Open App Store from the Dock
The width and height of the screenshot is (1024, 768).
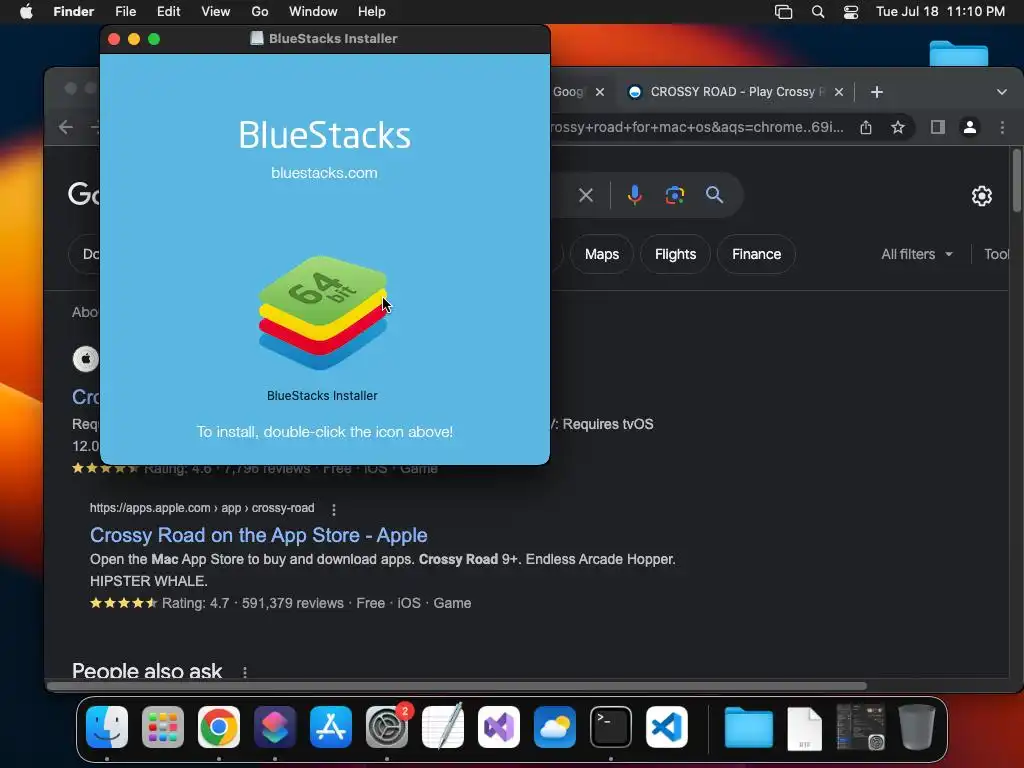coord(331,726)
